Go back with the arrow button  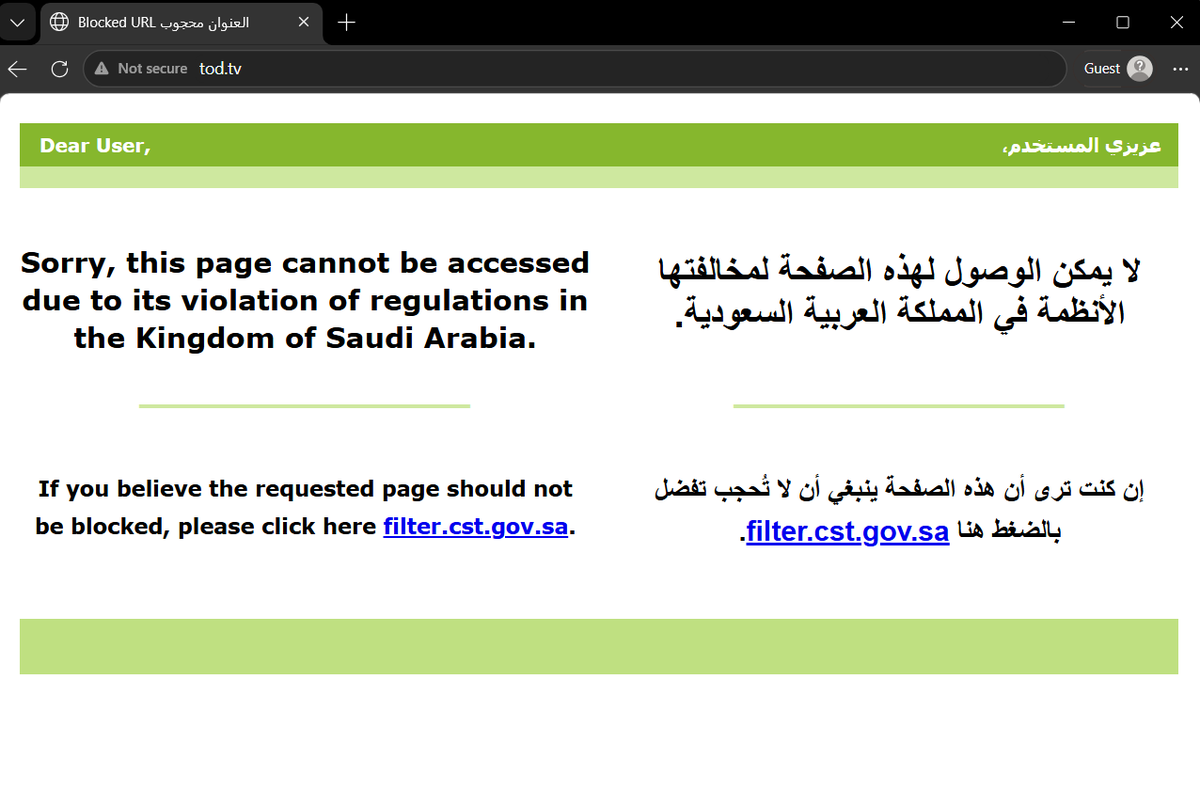(17, 68)
